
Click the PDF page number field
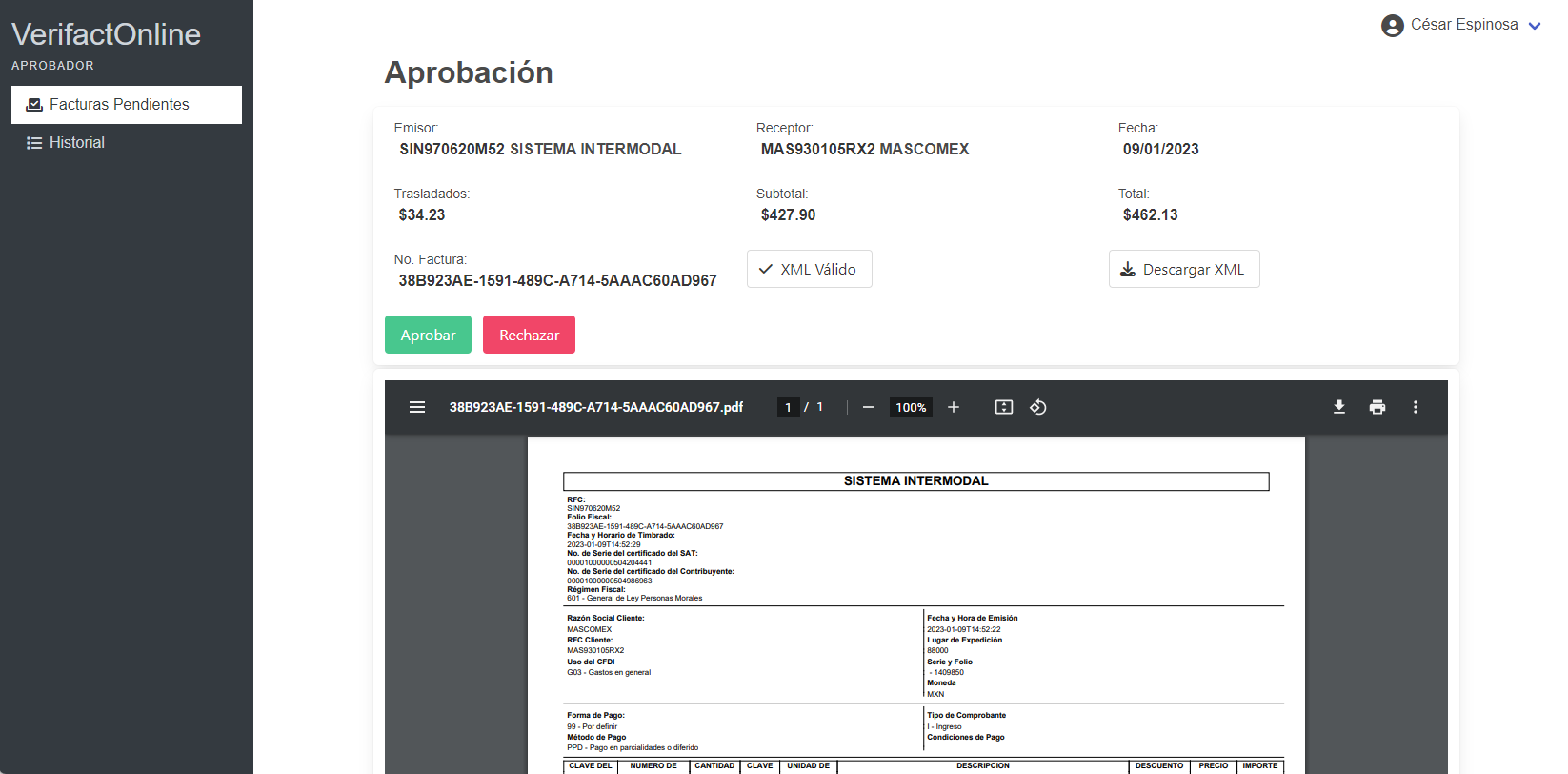click(x=788, y=407)
